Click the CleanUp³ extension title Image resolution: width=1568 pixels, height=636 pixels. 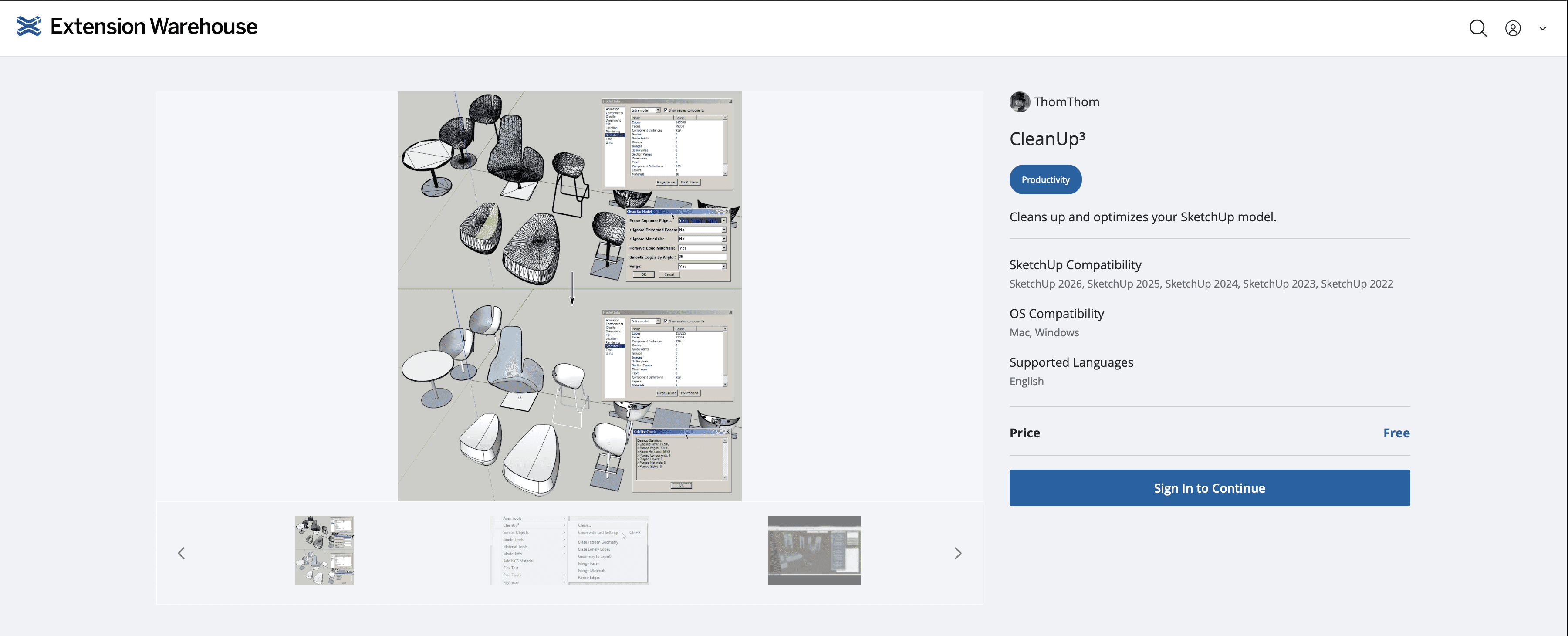(1047, 139)
